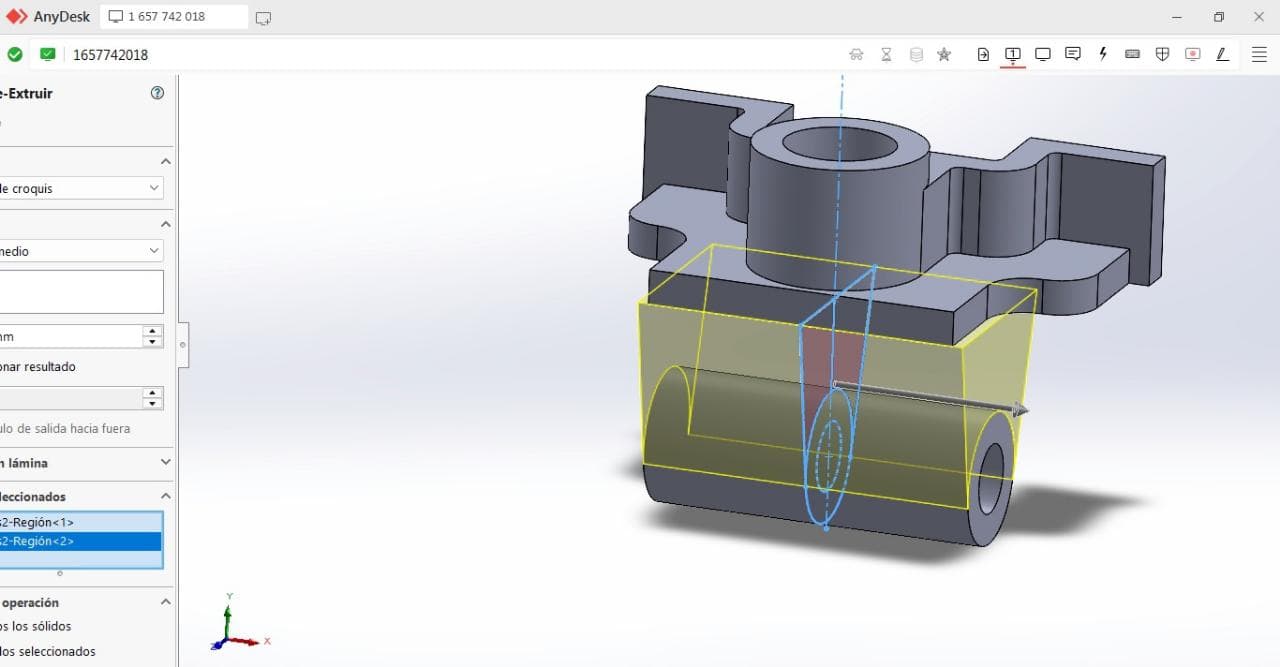1280x667 pixels.
Task: Click the XYZ orientation triad
Action: (237, 623)
